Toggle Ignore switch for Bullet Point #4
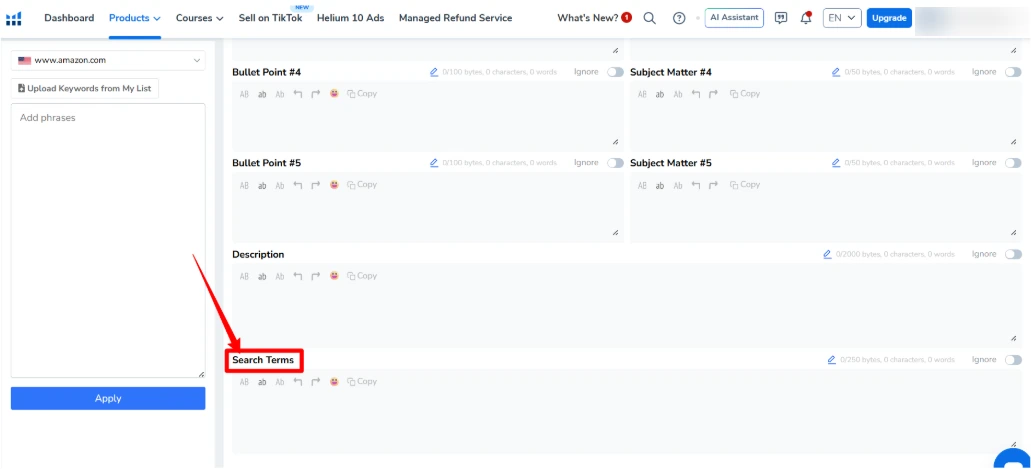1031x469 pixels. (x=614, y=72)
